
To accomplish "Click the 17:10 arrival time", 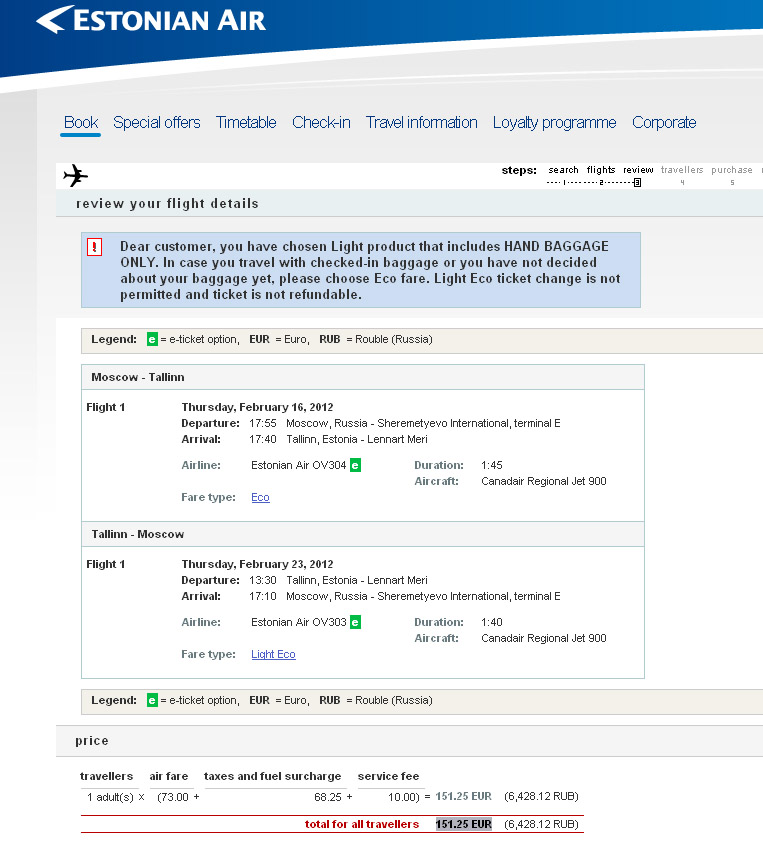I will pos(263,596).
